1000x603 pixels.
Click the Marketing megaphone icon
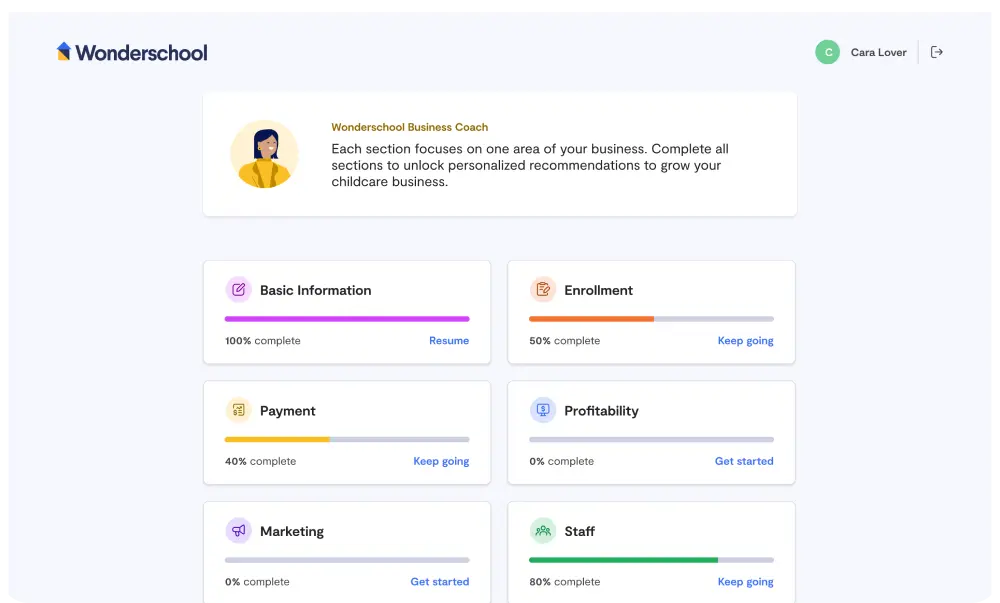click(x=238, y=531)
